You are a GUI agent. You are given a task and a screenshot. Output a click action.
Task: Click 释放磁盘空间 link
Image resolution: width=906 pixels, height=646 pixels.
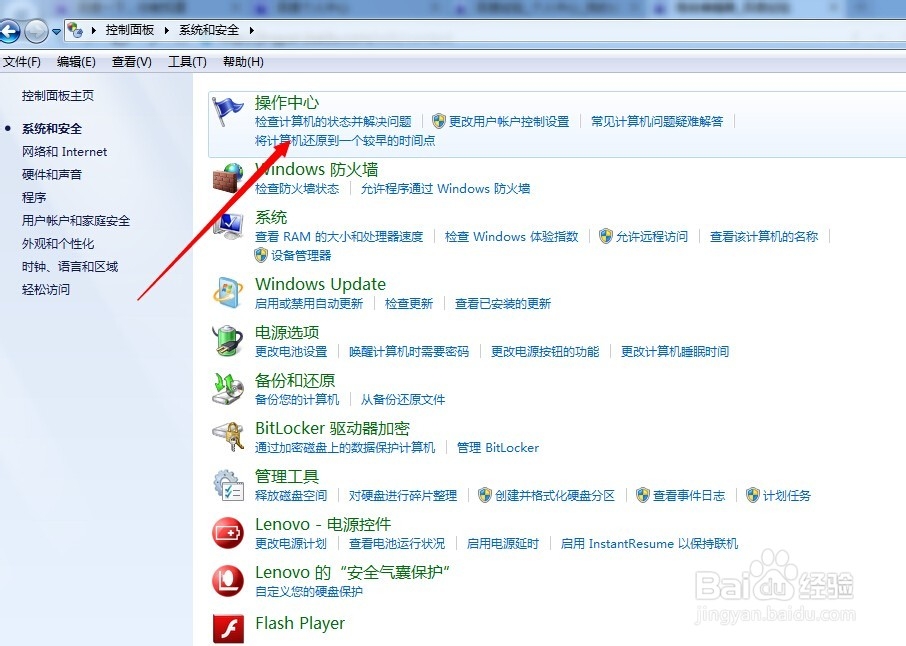point(291,495)
